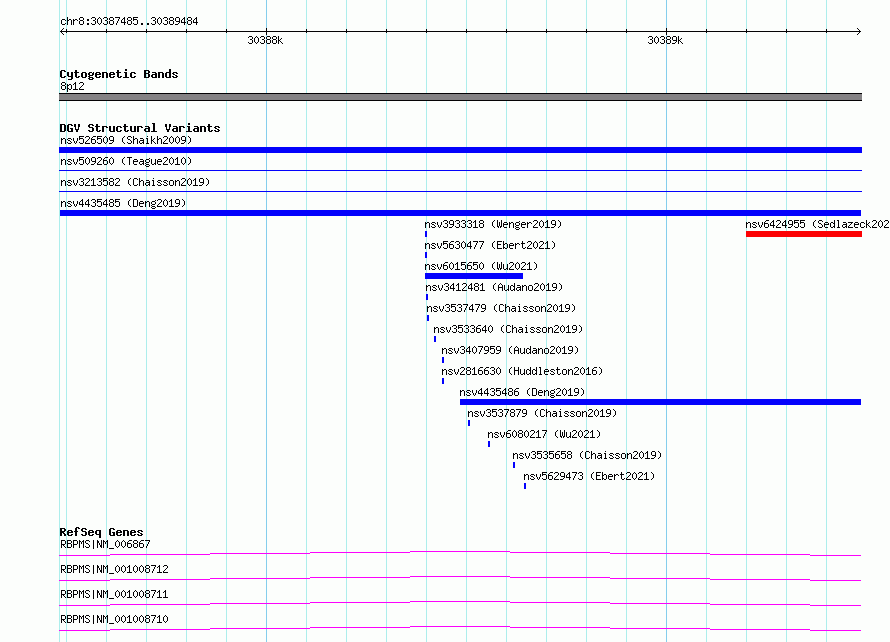
Task: Click the nsv3535658 (Chaisson2019) label
Action: [x=587, y=455]
